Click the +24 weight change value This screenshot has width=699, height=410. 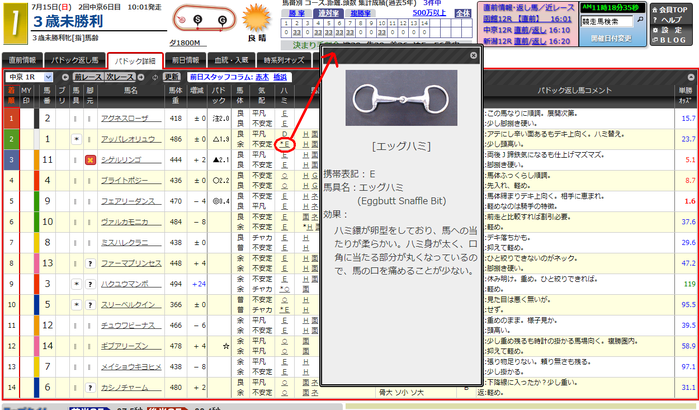point(199,284)
